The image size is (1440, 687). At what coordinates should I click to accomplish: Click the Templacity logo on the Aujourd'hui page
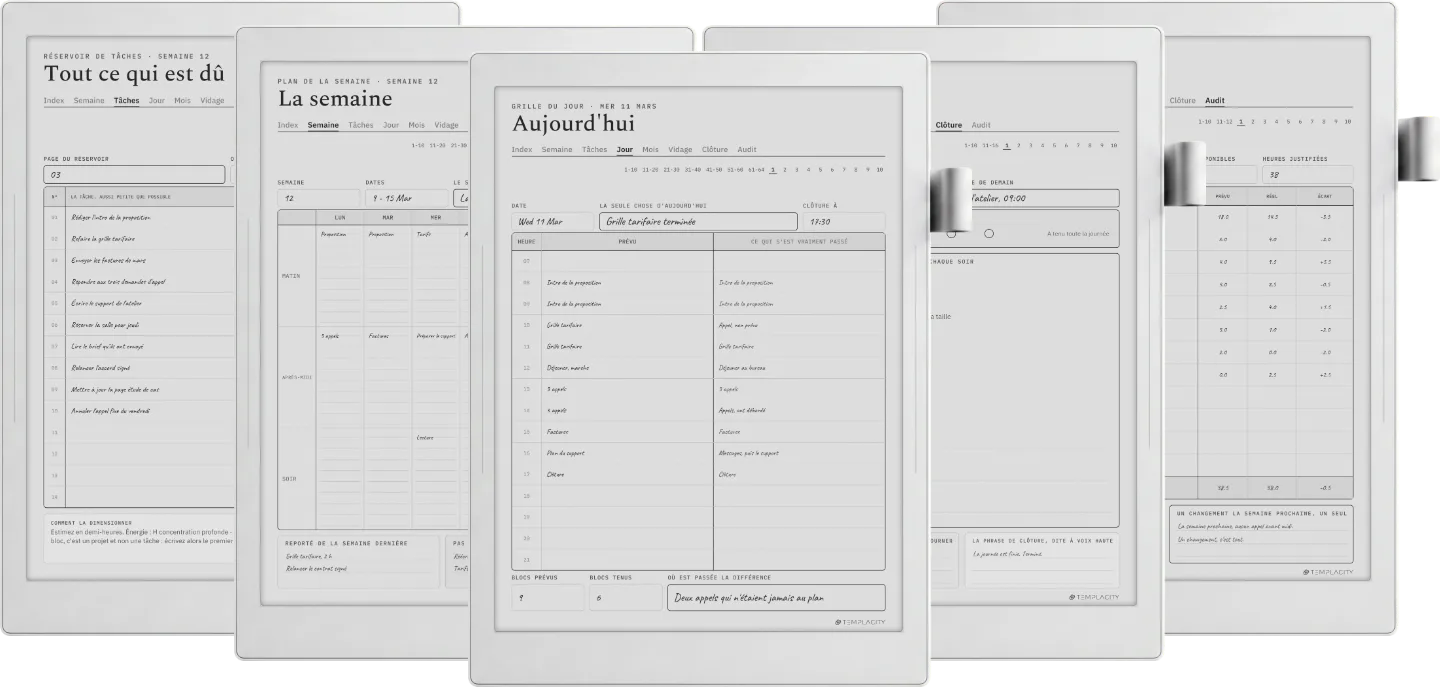click(x=860, y=622)
